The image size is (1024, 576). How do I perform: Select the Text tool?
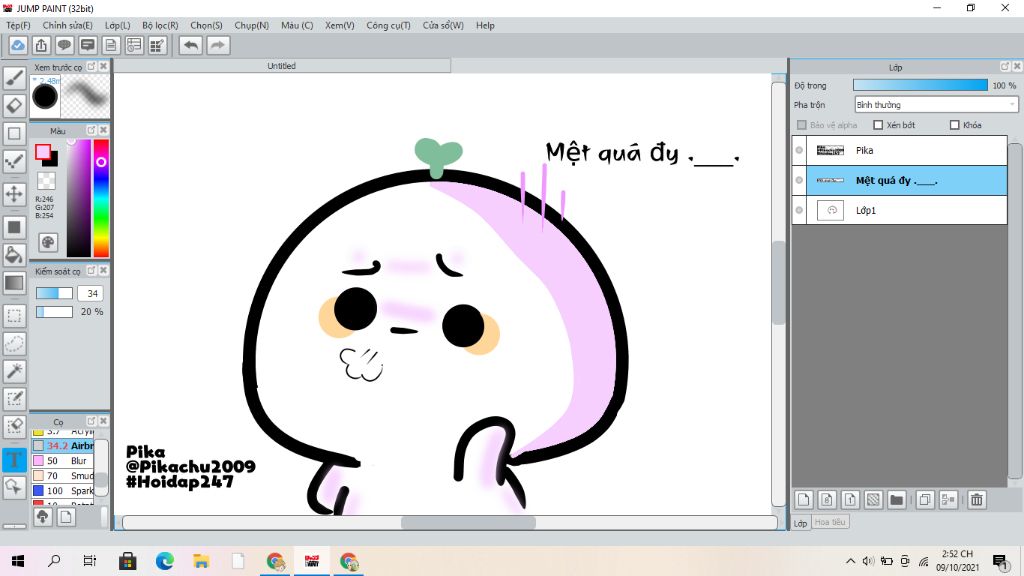14,459
